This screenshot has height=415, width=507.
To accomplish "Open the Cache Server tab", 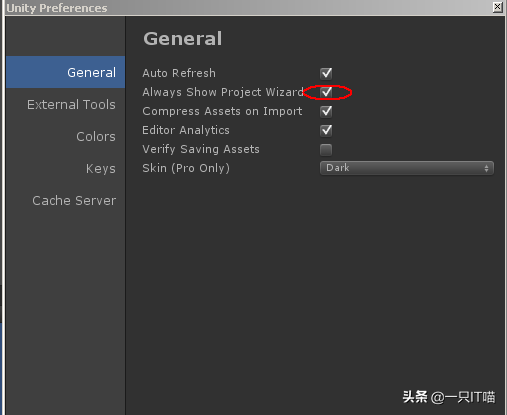I will pyautogui.click(x=65, y=200).
